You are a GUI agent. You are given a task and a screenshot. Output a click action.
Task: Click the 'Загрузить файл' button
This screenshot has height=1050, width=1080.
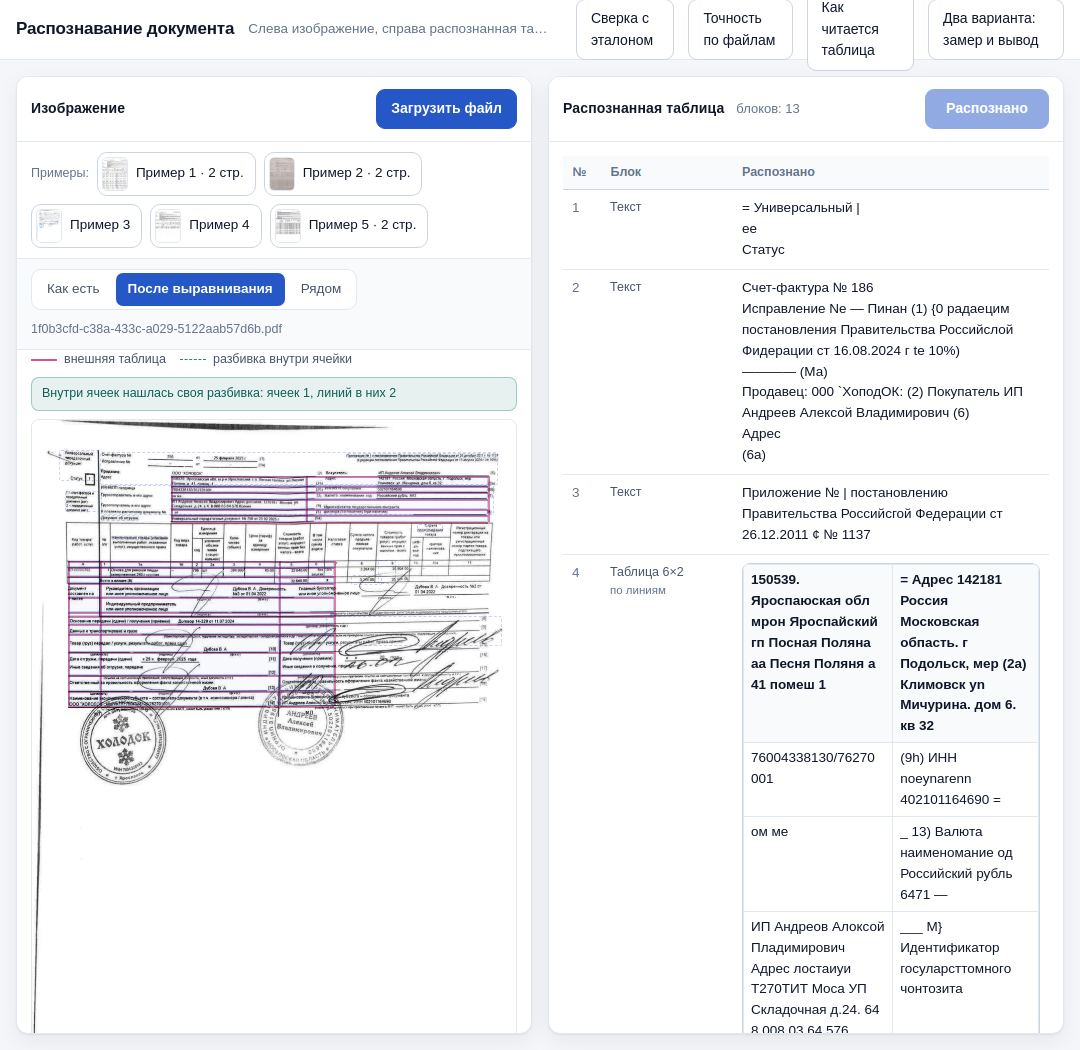[x=446, y=109]
